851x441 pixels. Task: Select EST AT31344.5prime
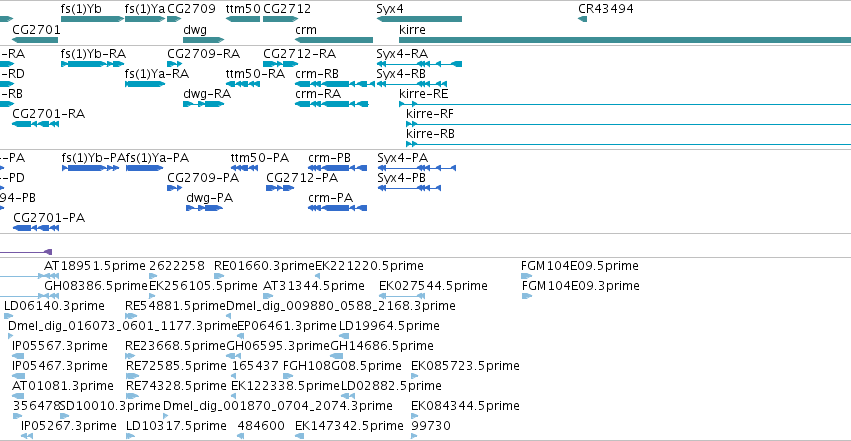(268, 296)
